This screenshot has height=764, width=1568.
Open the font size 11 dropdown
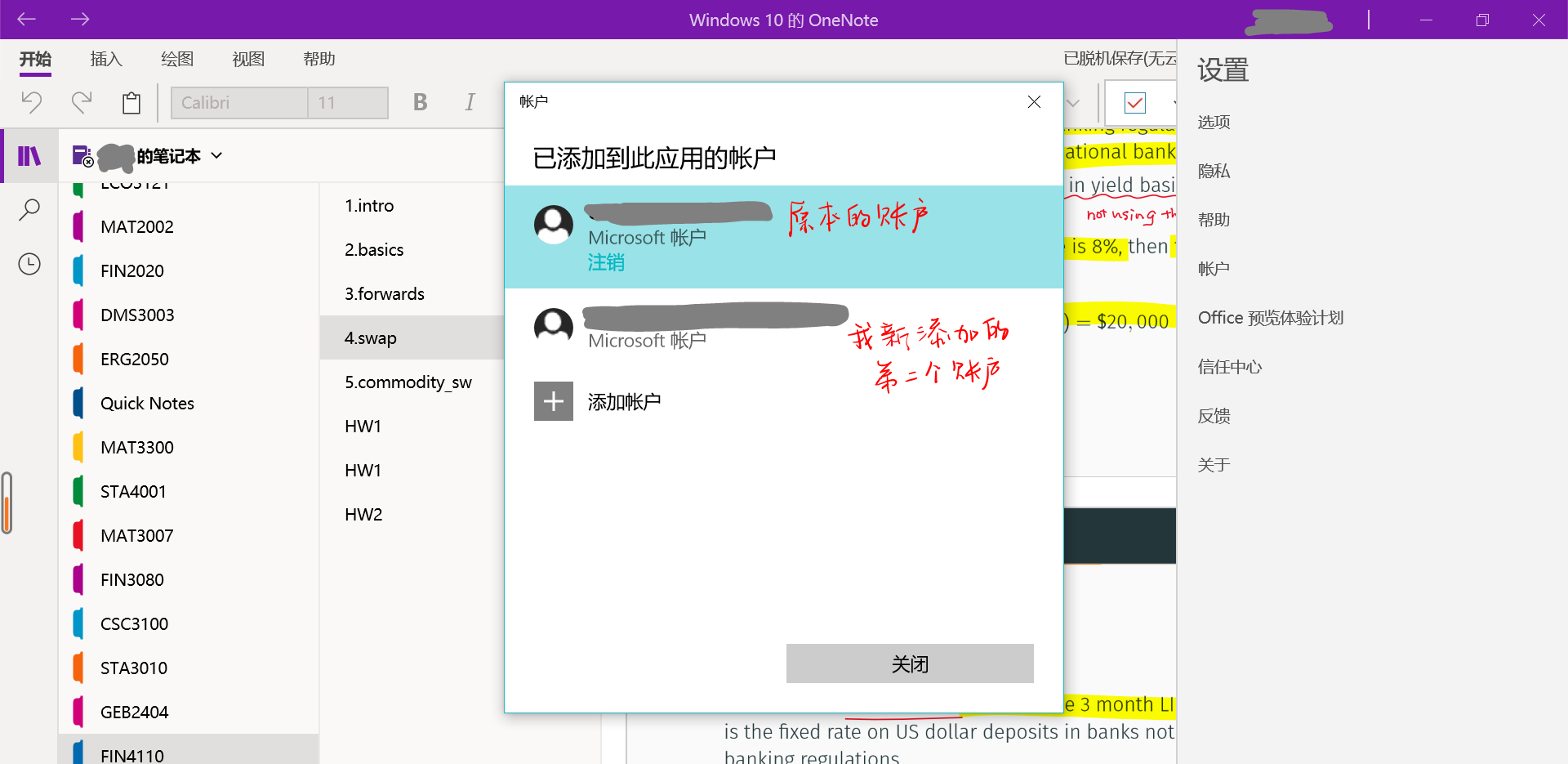(x=348, y=103)
